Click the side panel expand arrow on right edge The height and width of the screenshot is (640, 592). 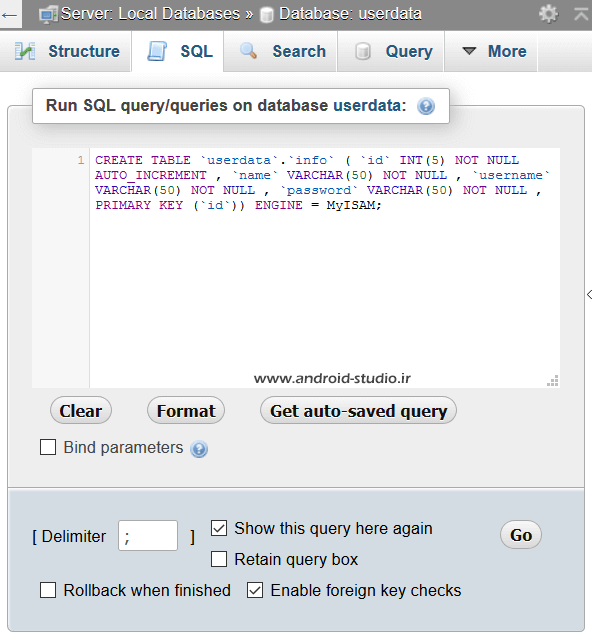pos(589,294)
